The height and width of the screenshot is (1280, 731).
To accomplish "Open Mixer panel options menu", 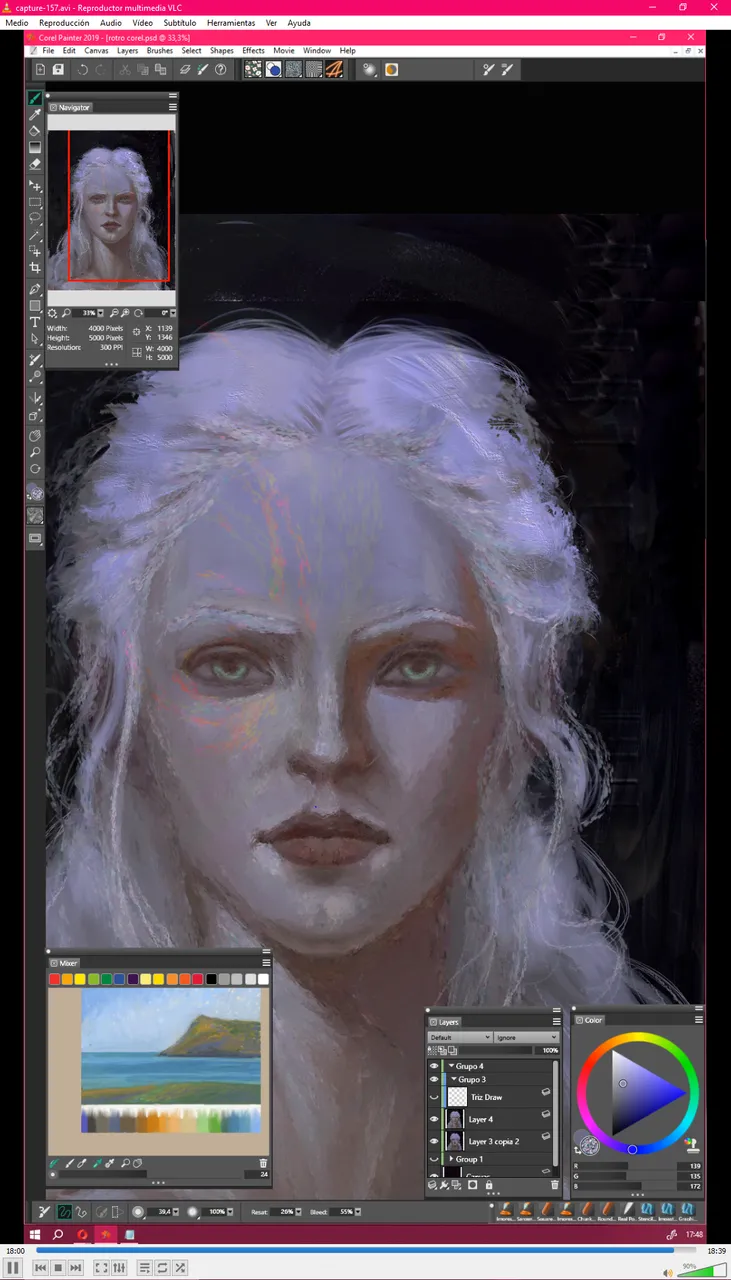I will click(266, 963).
